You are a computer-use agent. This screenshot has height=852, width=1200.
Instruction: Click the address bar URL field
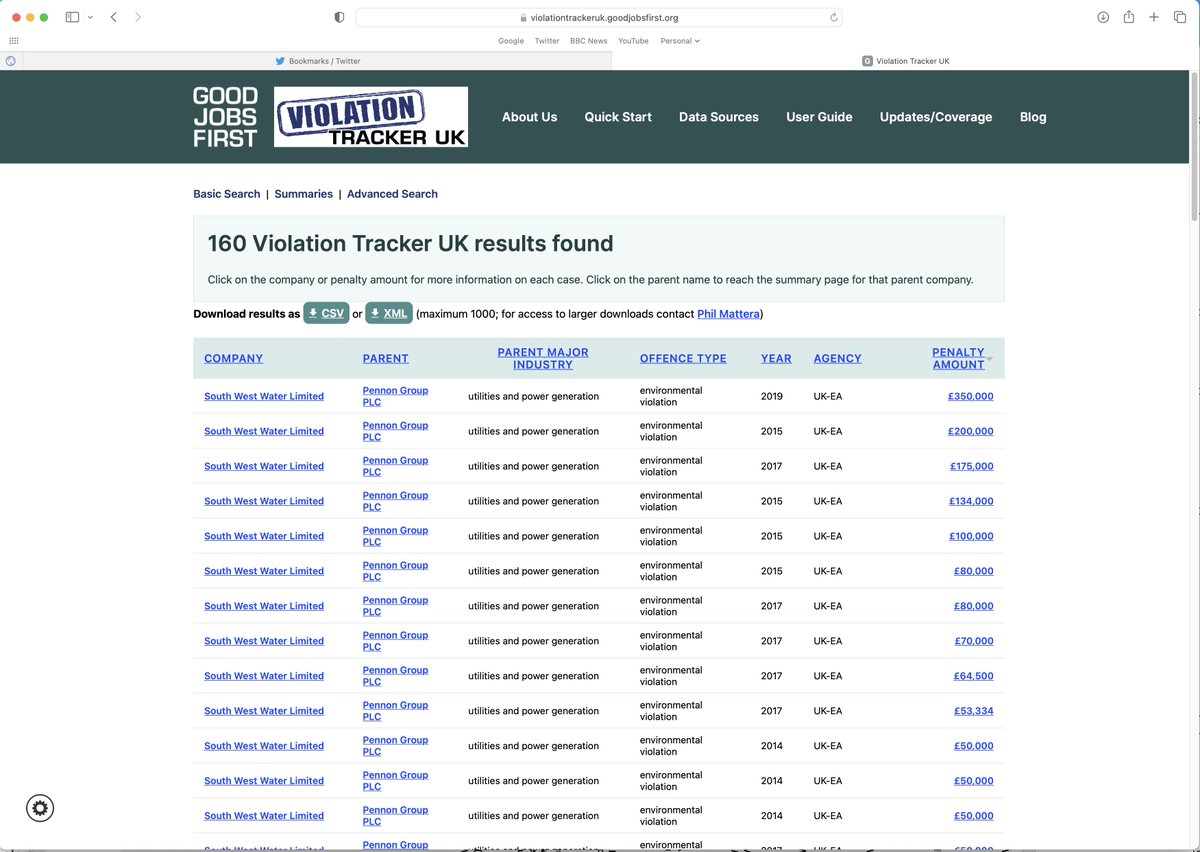click(x=598, y=17)
